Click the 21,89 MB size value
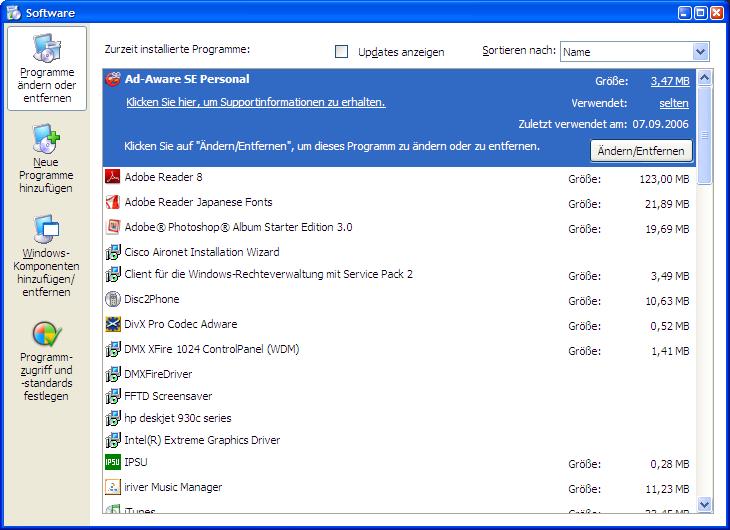The width and height of the screenshot is (730, 530). pyautogui.click(x=667, y=204)
